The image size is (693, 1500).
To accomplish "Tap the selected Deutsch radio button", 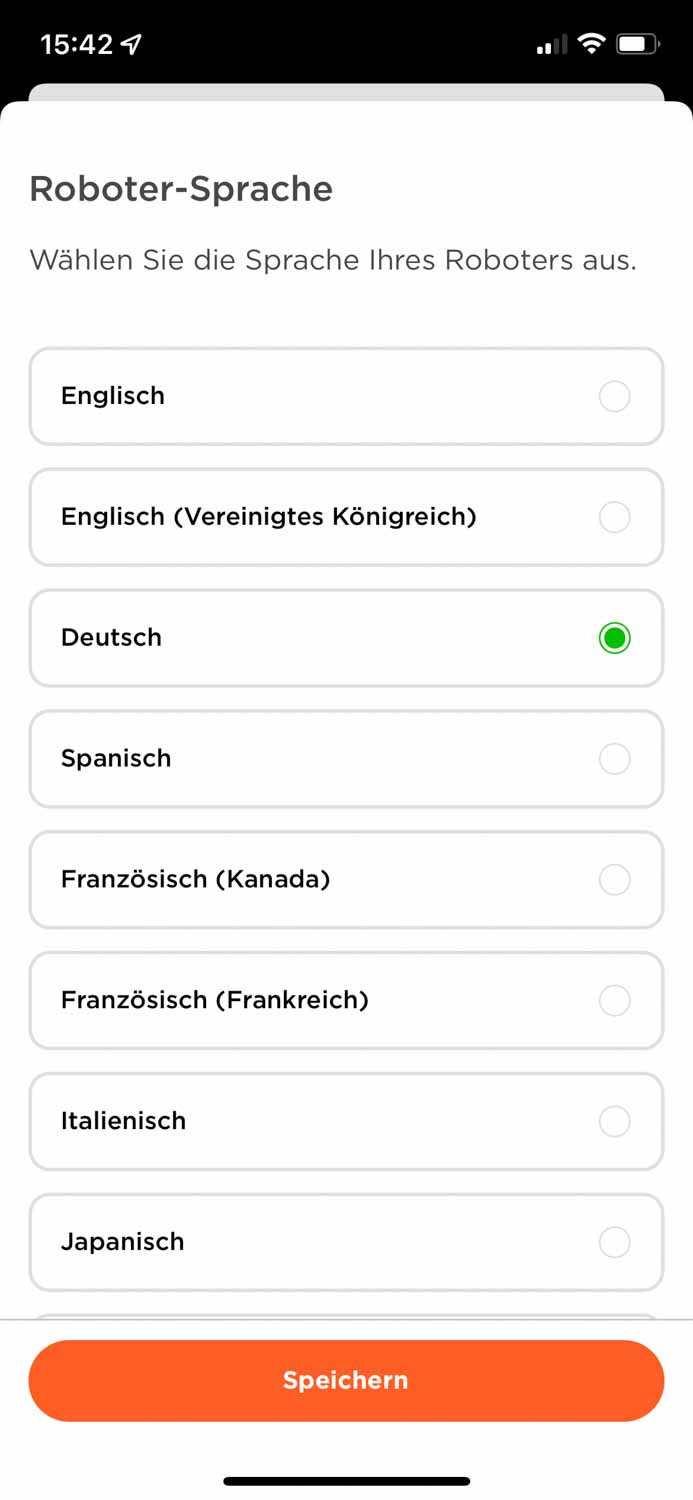I will (614, 638).
